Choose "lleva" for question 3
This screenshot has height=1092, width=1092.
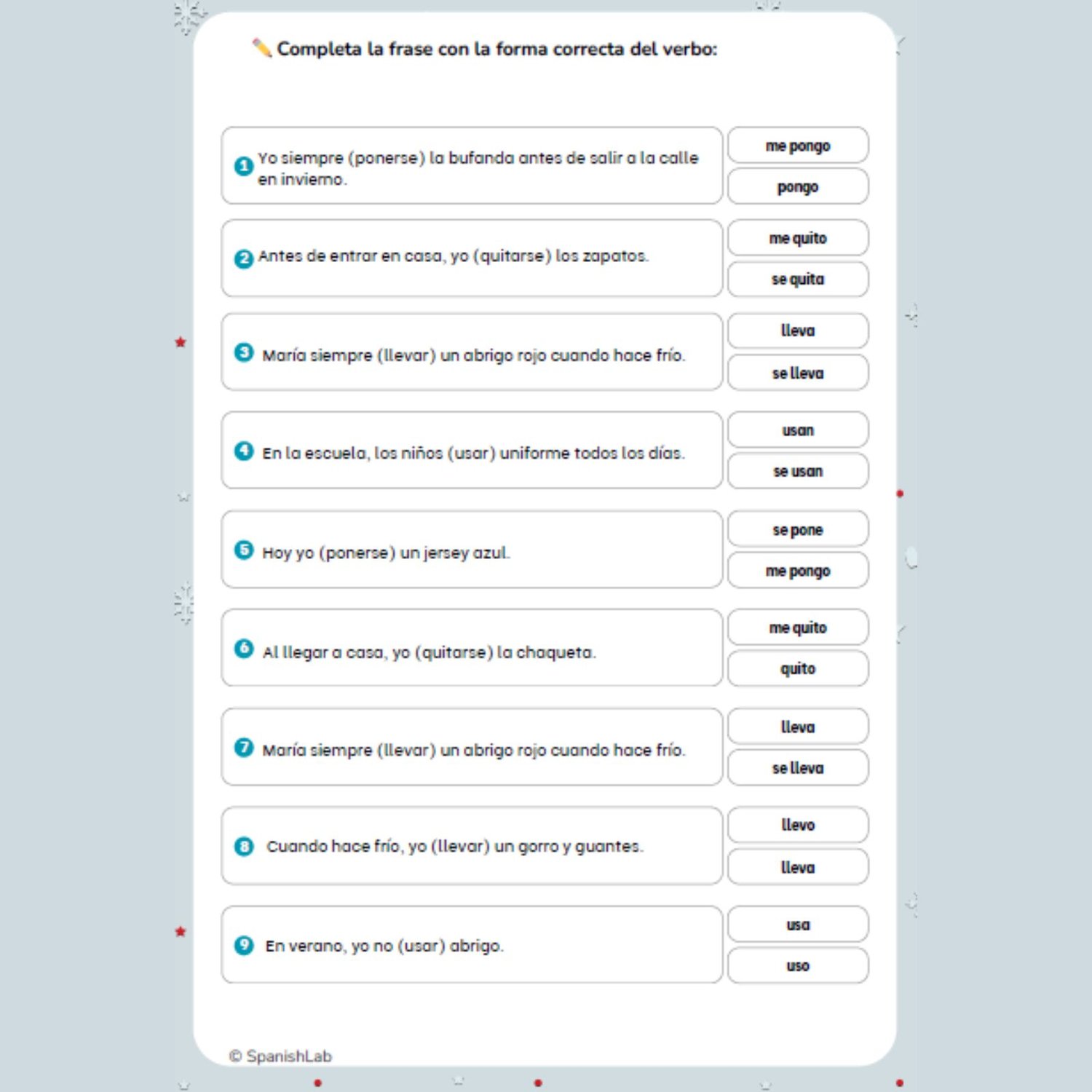(797, 331)
